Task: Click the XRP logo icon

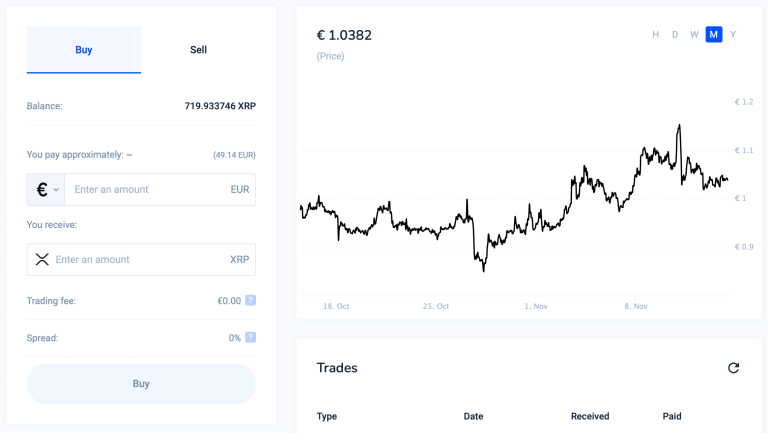Action: 42,259
